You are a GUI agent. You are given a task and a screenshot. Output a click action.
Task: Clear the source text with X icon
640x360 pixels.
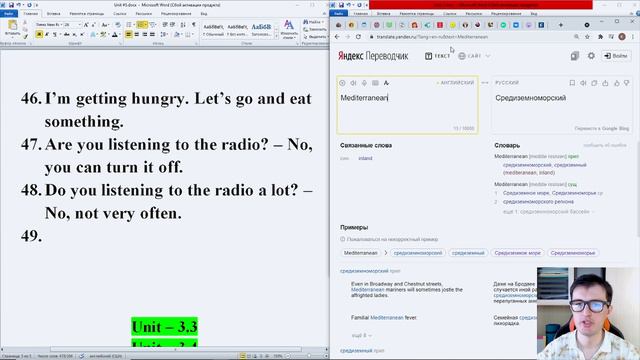[342, 83]
